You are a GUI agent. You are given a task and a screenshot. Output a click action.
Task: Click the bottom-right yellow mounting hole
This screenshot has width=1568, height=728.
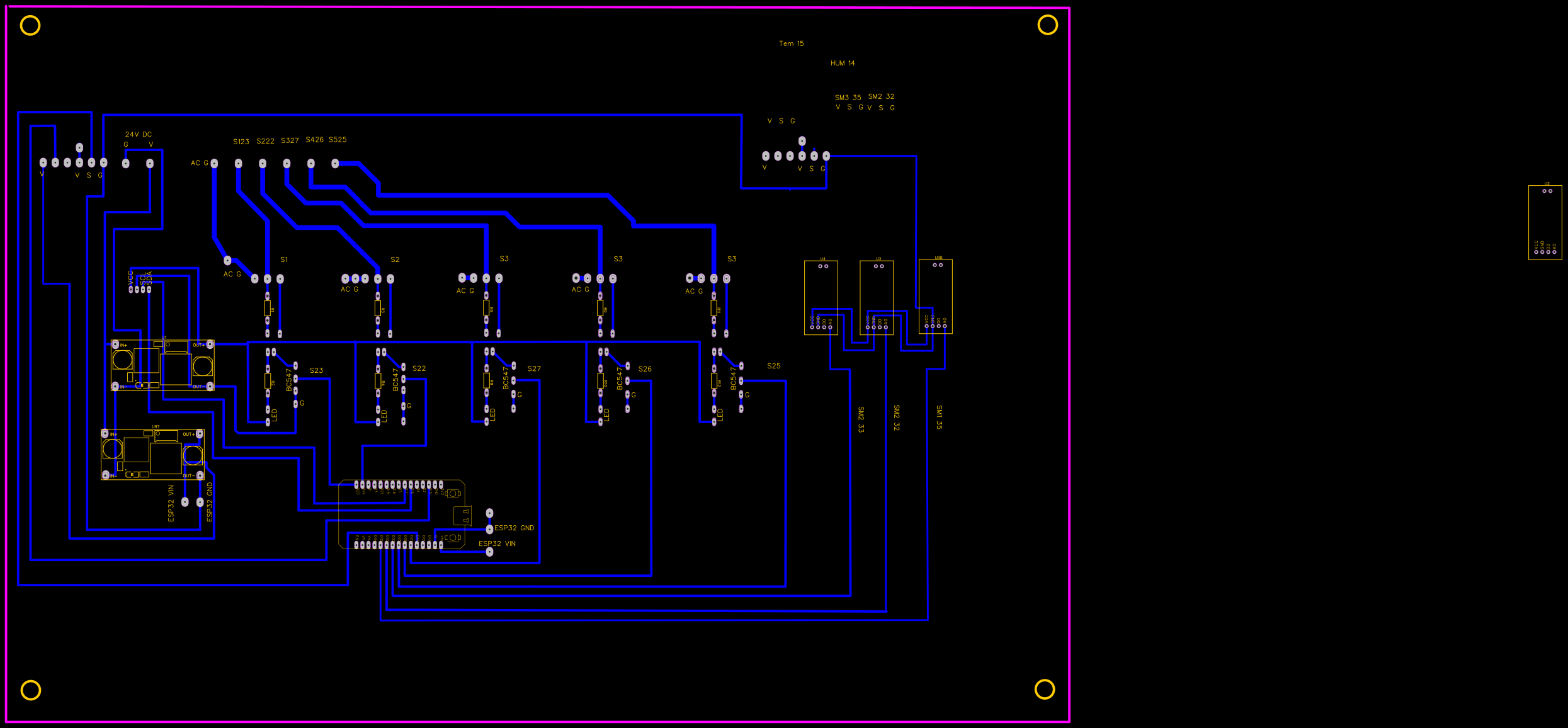coord(1045,689)
